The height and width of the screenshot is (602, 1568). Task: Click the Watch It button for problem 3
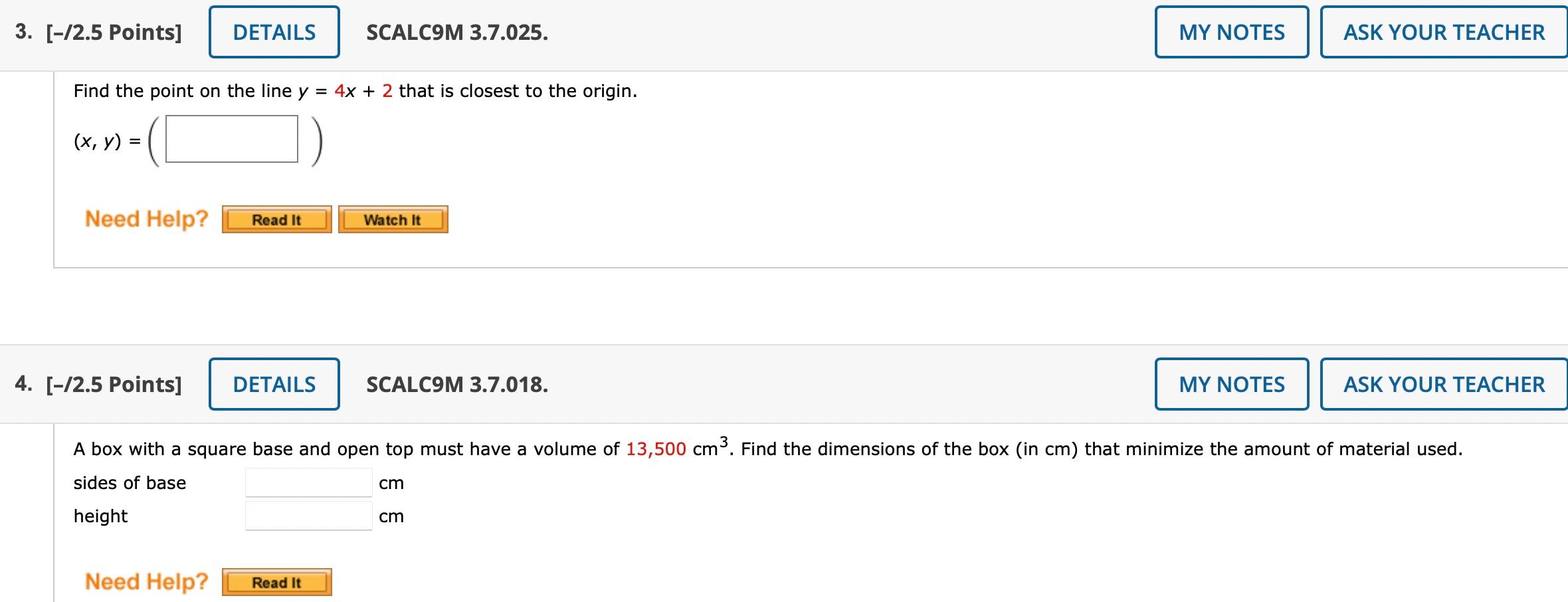(x=393, y=219)
